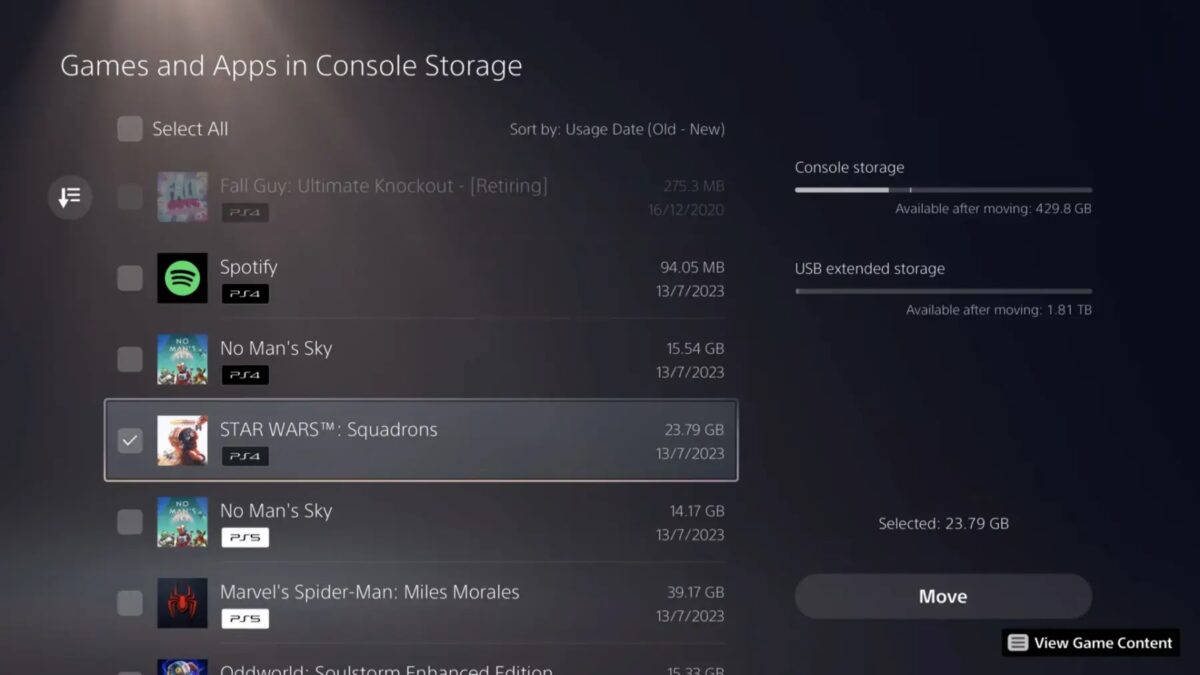Click the Console storage usage bar

pyautogui.click(x=943, y=189)
